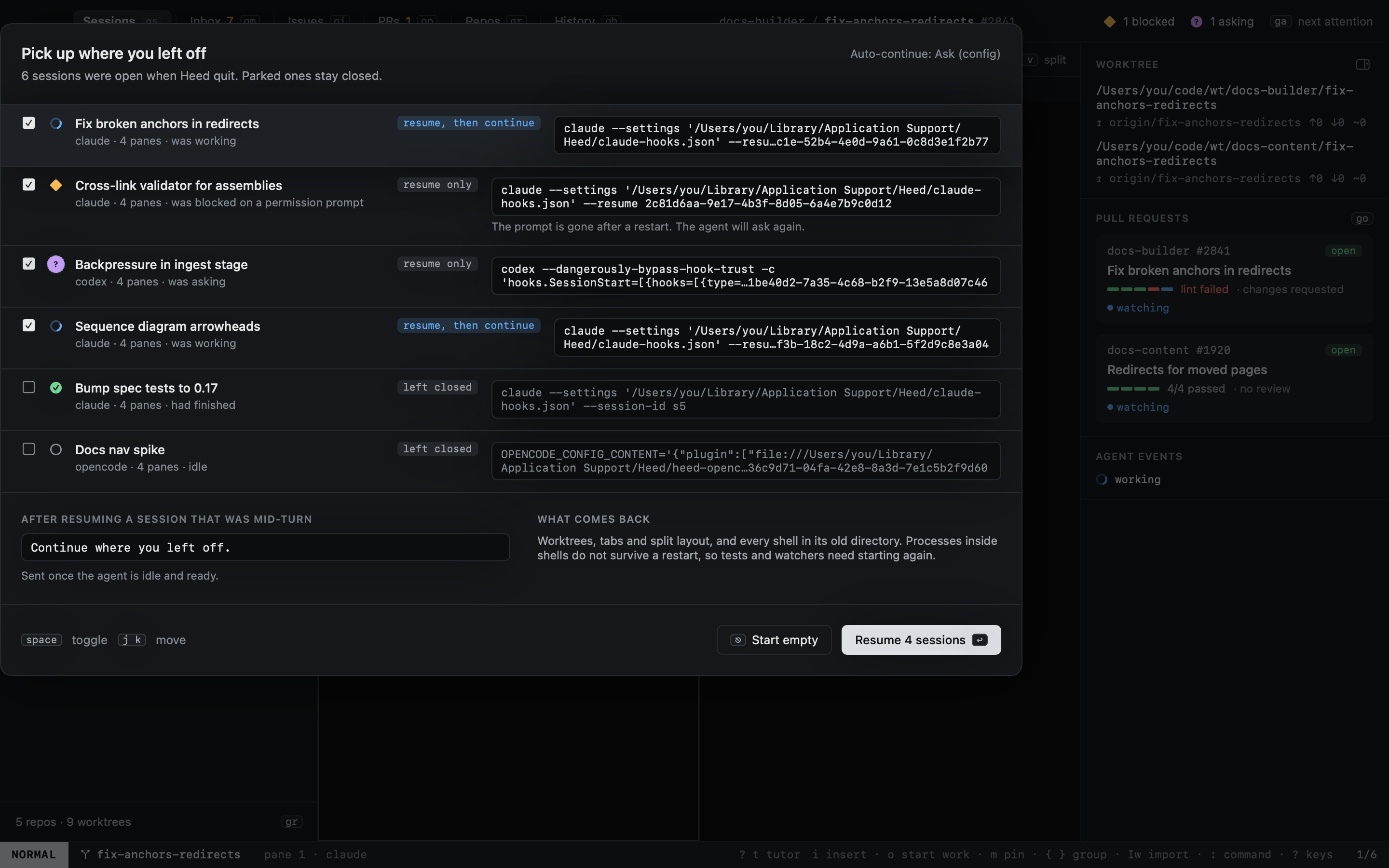Click the return key icon on Resume button
Viewport: 1389px width, 868px height.
(x=980, y=639)
